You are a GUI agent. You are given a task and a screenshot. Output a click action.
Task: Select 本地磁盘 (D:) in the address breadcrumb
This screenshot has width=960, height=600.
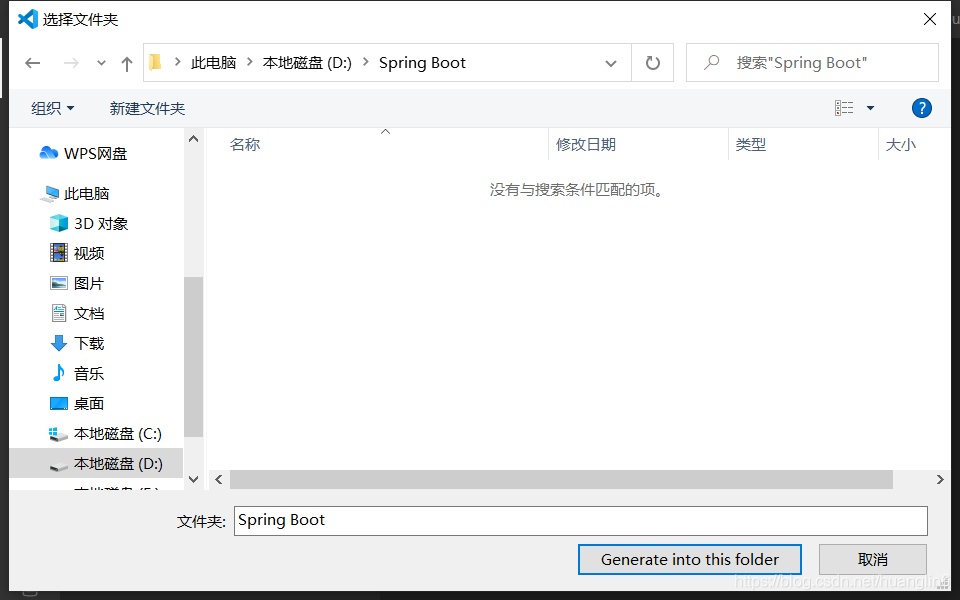(307, 62)
